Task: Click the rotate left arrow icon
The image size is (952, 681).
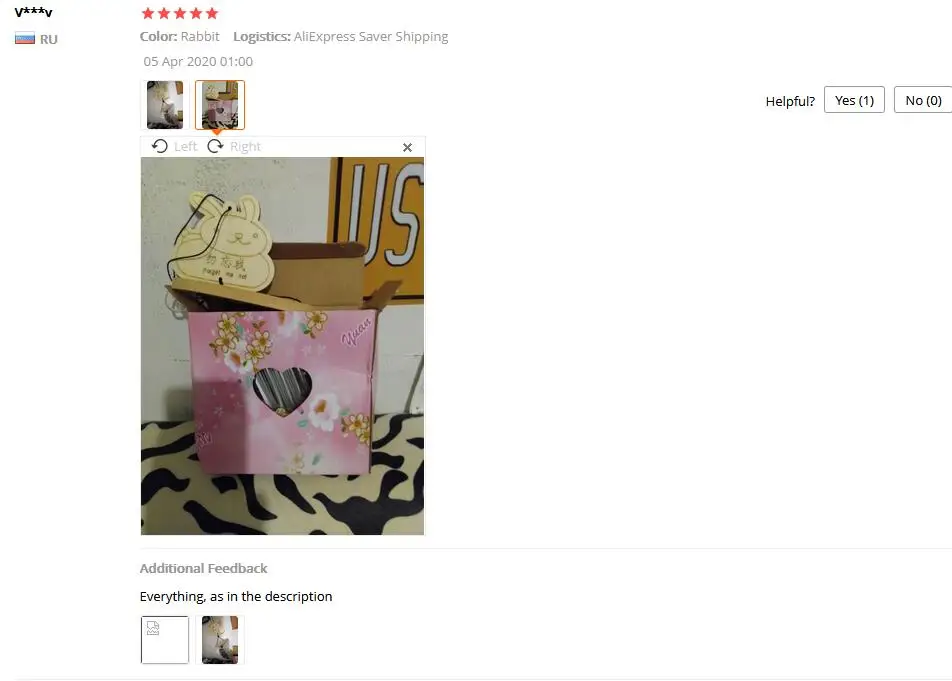Action: click(160, 146)
